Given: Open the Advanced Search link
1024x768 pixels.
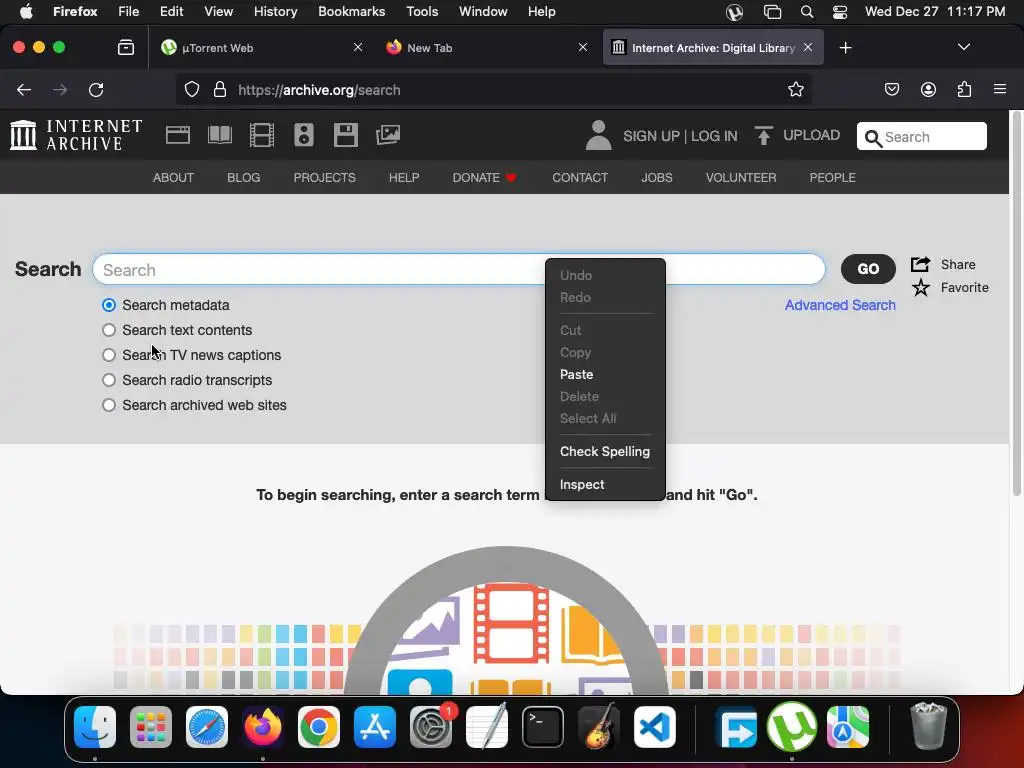Looking at the screenshot, I should click(840, 305).
